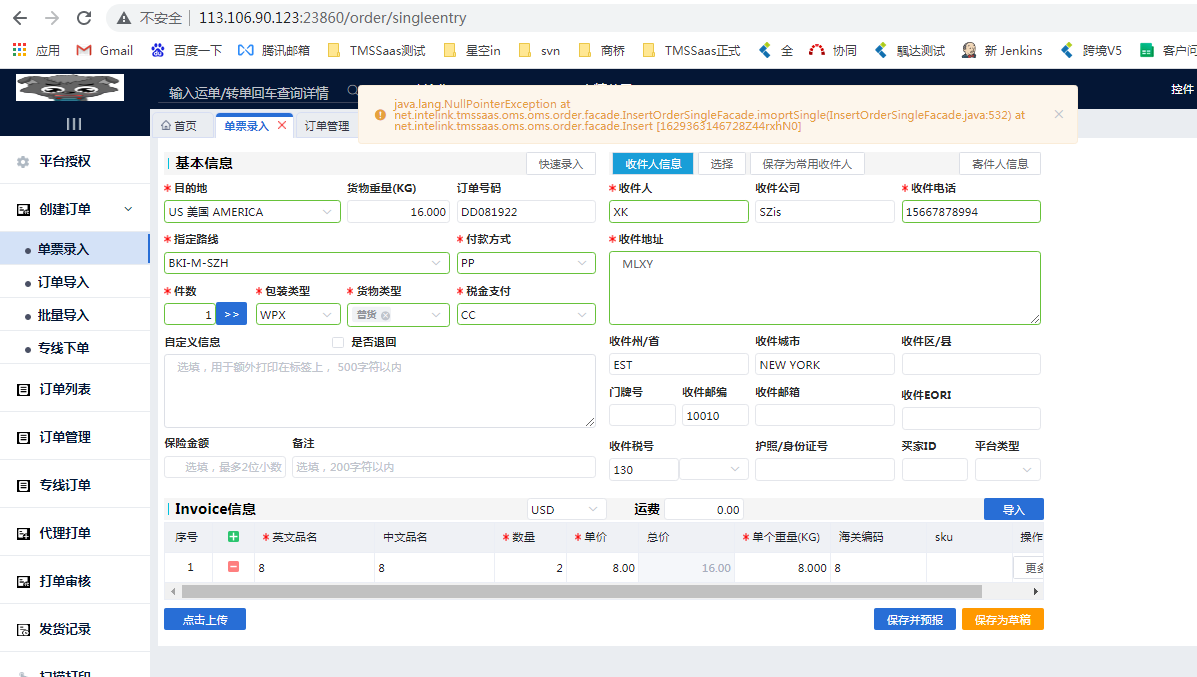Viewport: 1197px width, 677px height.
Task: Close the 单票录入 tab
Action: coord(282,126)
